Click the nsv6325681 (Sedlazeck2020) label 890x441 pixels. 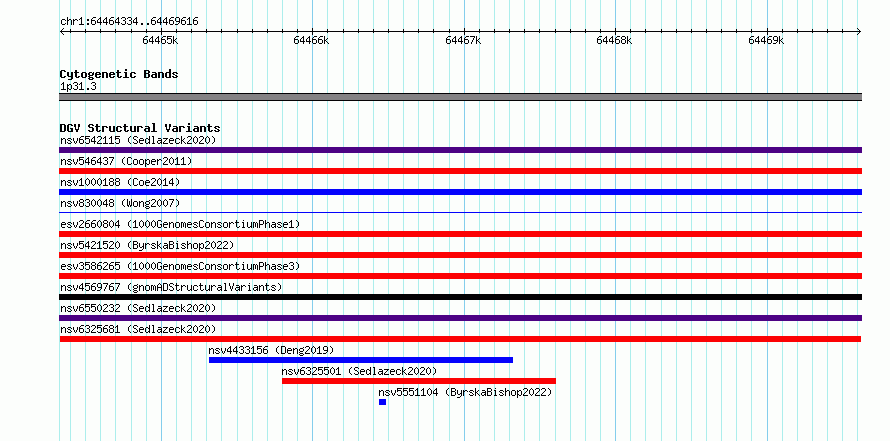[x=138, y=329]
